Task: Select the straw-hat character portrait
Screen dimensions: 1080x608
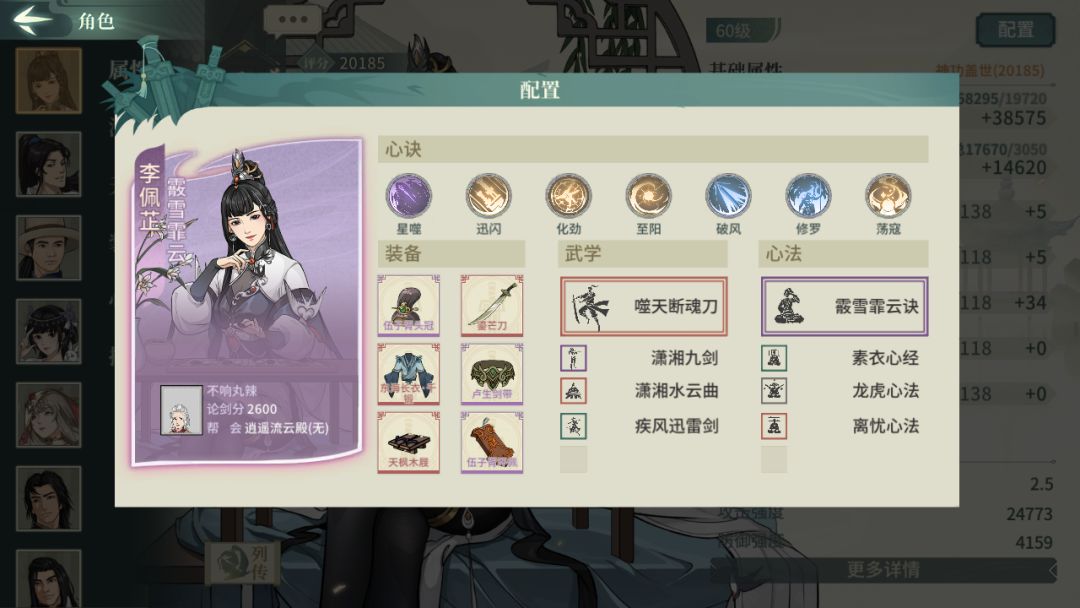Action: tap(48, 248)
